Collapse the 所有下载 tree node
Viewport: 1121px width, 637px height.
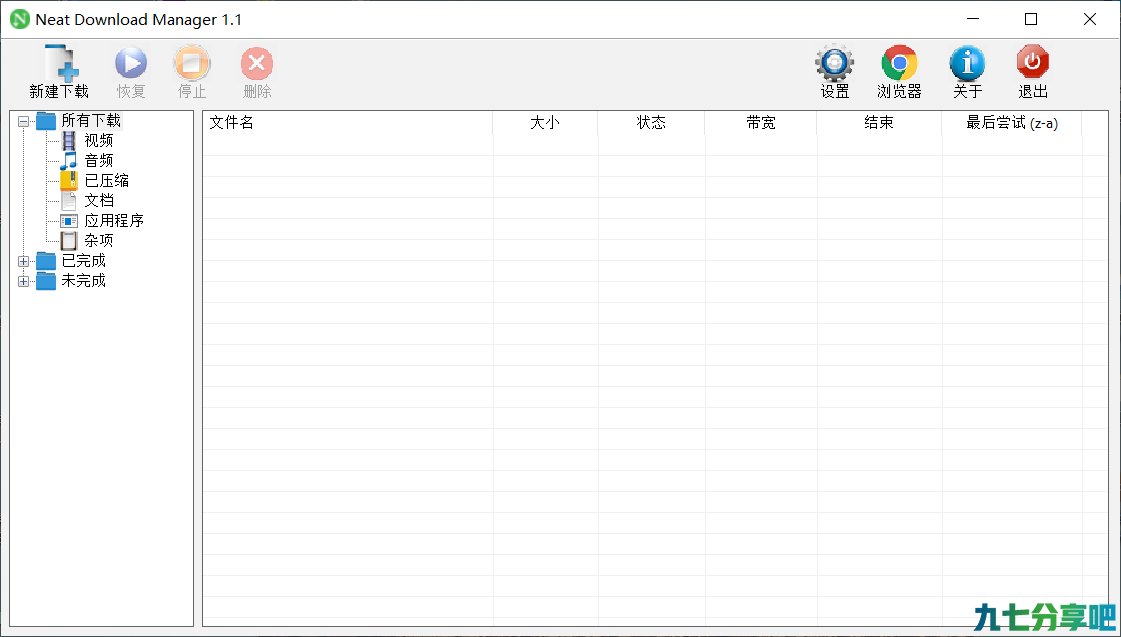pyautogui.click(x=24, y=122)
